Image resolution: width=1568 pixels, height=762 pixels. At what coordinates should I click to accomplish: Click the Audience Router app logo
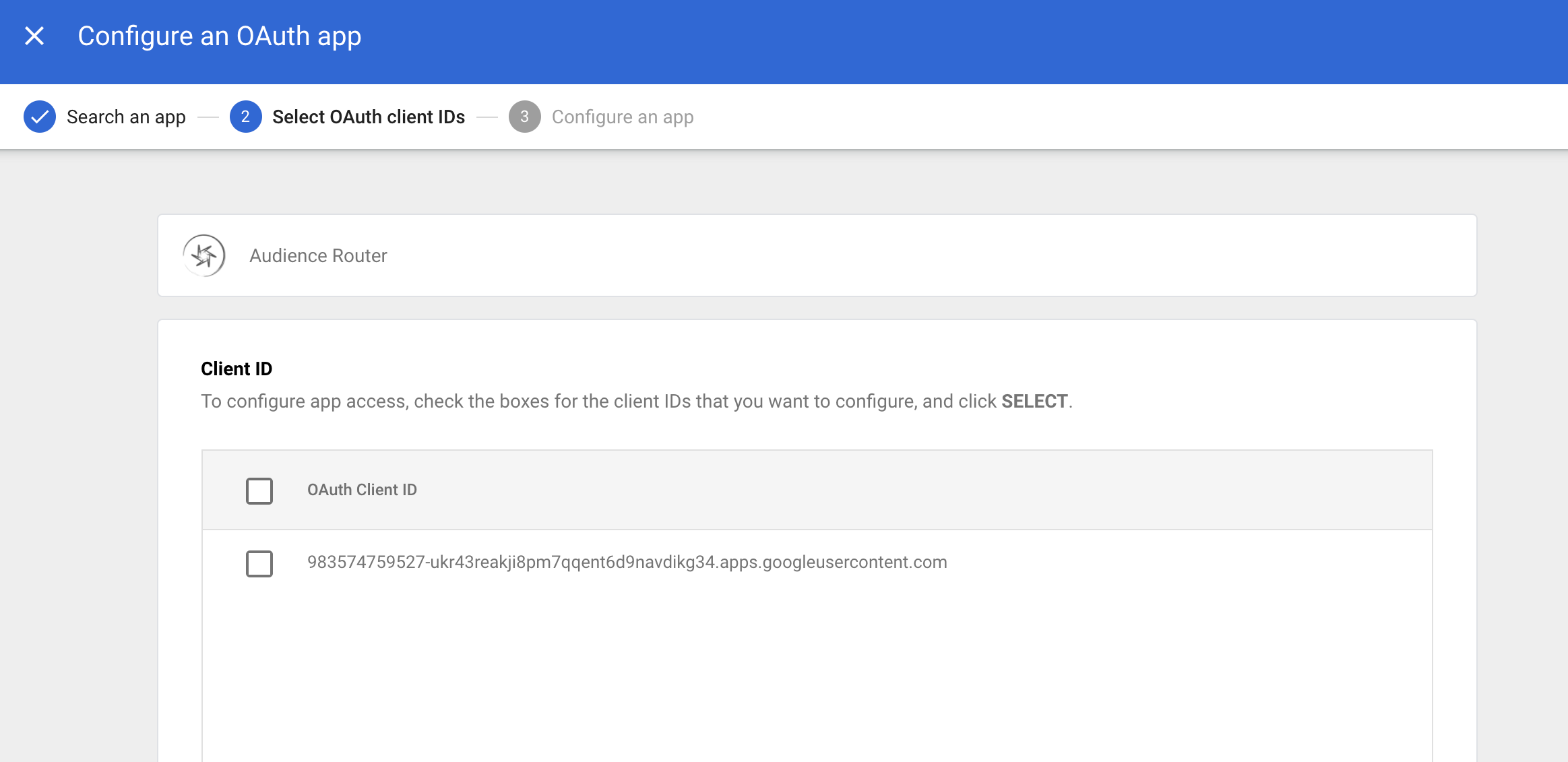tap(204, 255)
